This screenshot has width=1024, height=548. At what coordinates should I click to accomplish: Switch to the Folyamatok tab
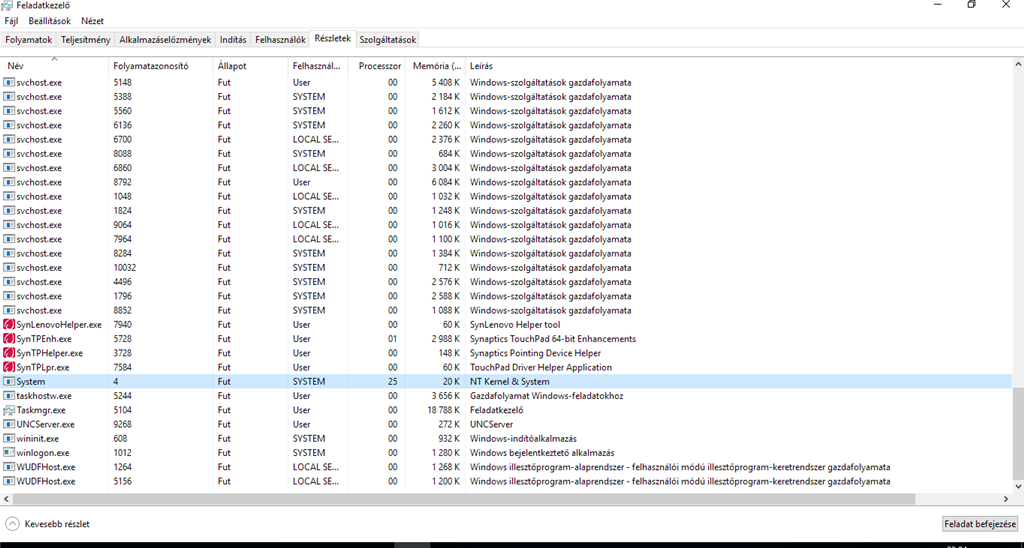pos(29,40)
